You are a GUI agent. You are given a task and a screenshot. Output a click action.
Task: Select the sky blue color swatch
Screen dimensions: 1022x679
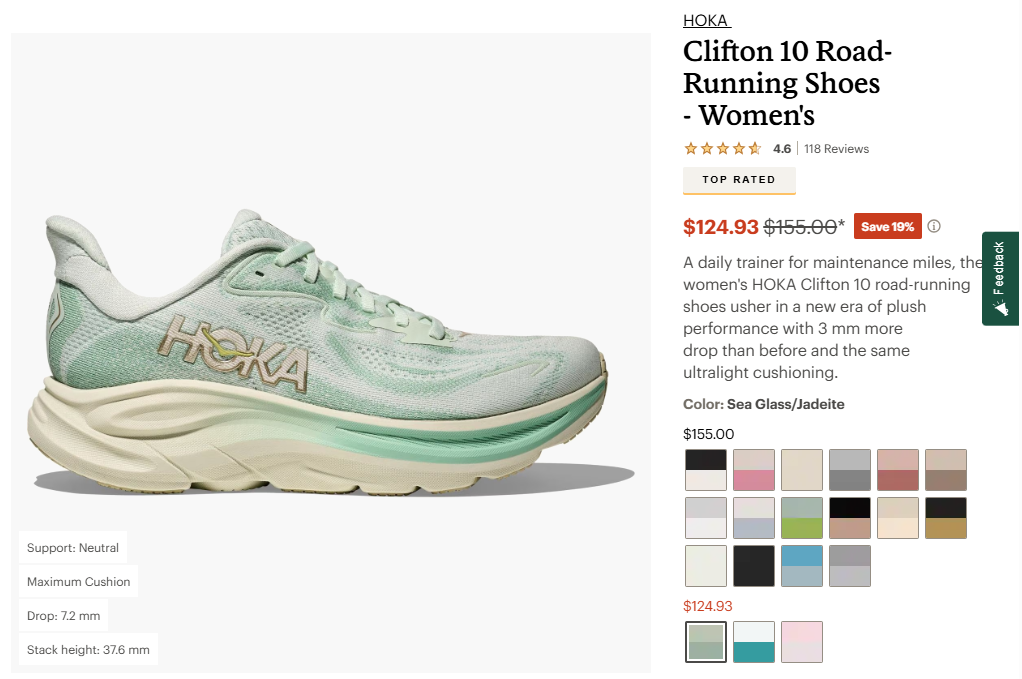pyautogui.click(x=802, y=566)
